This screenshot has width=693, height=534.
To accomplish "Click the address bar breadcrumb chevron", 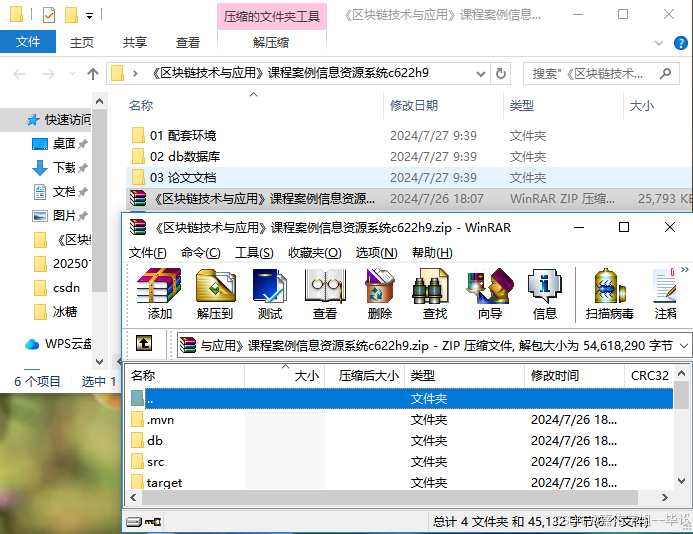I will 135,73.
